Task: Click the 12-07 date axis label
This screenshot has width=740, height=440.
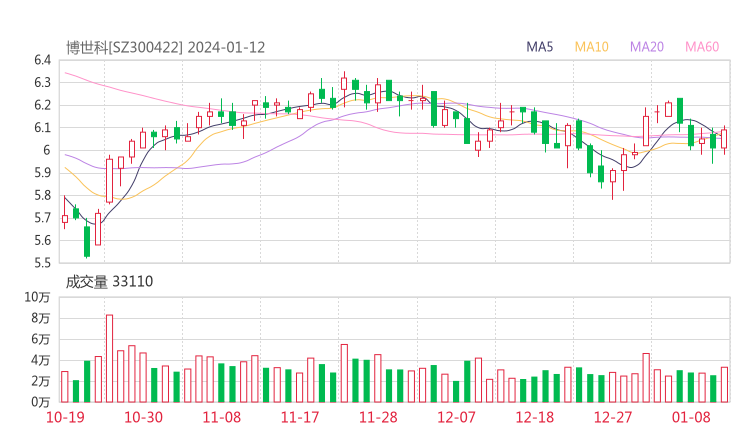Action: [456, 417]
